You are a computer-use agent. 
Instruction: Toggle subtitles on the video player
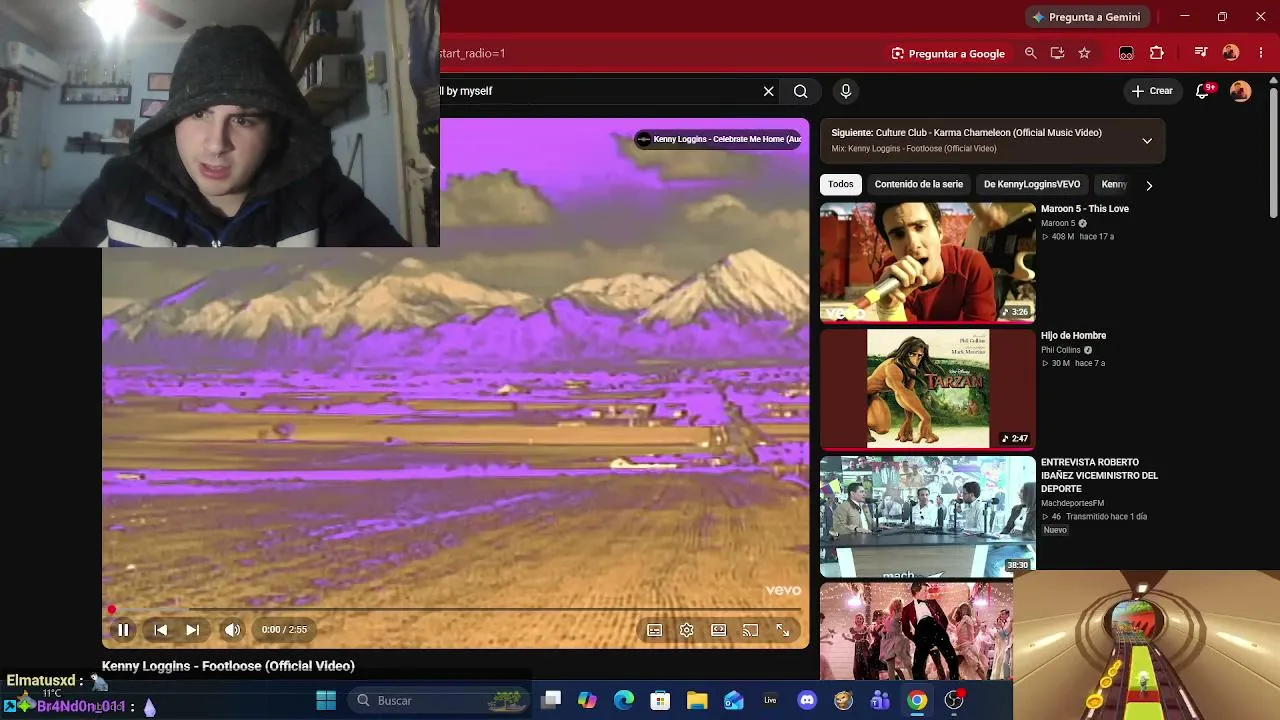(x=655, y=630)
